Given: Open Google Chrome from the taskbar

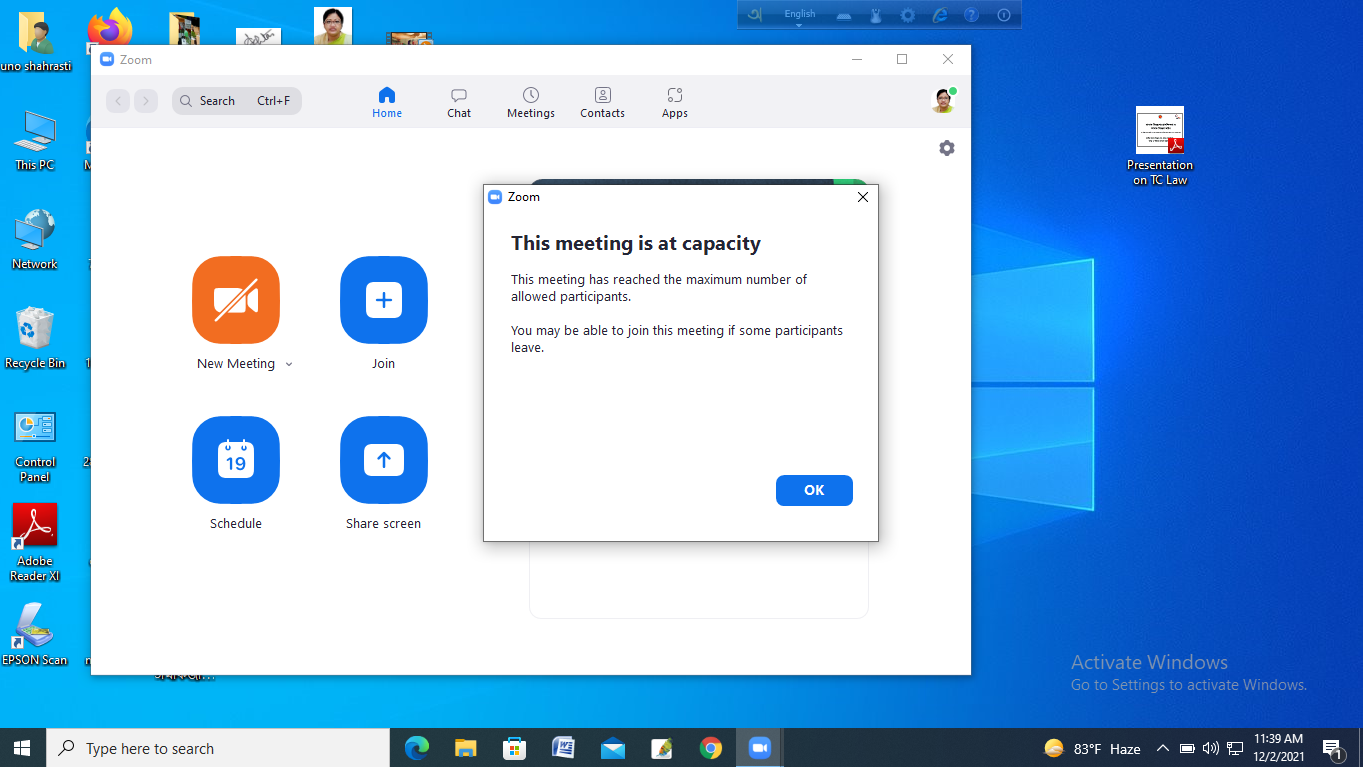Looking at the screenshot, I should coord(711,748).
